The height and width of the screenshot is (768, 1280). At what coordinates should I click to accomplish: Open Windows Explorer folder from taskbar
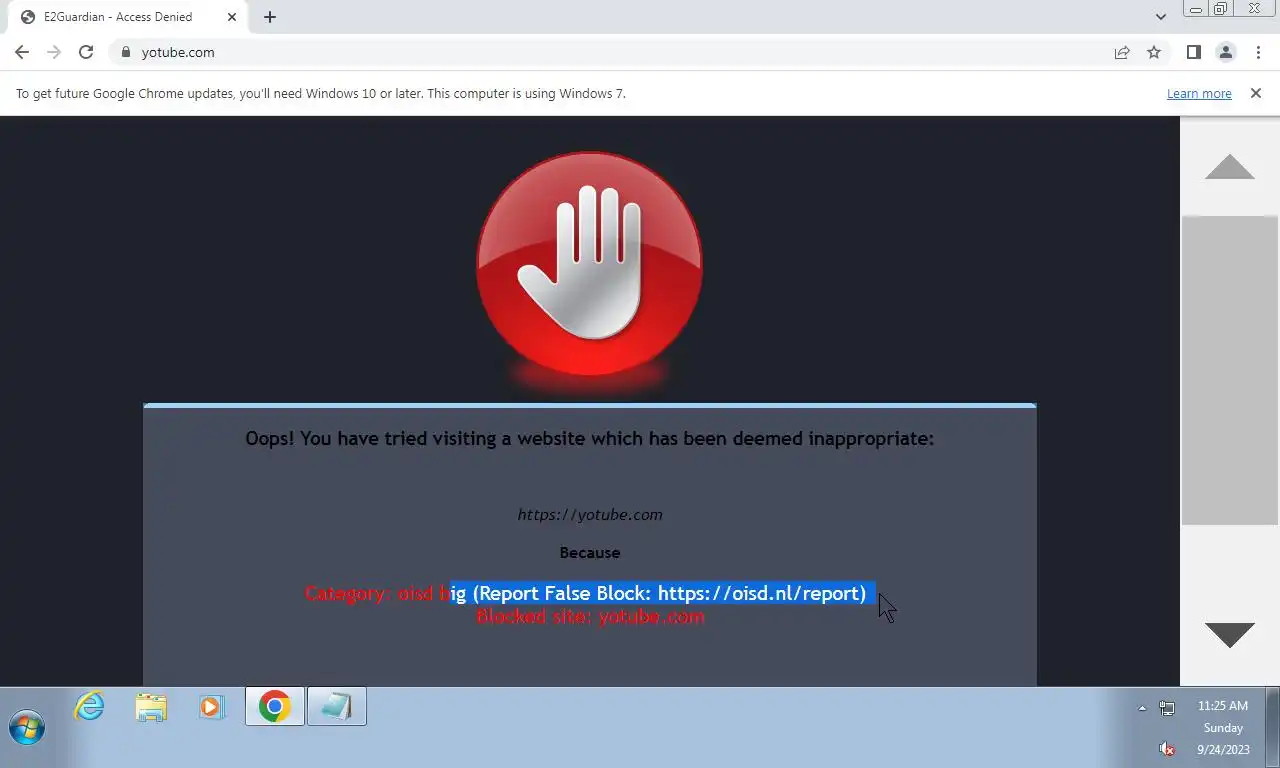tap(151, 707)
